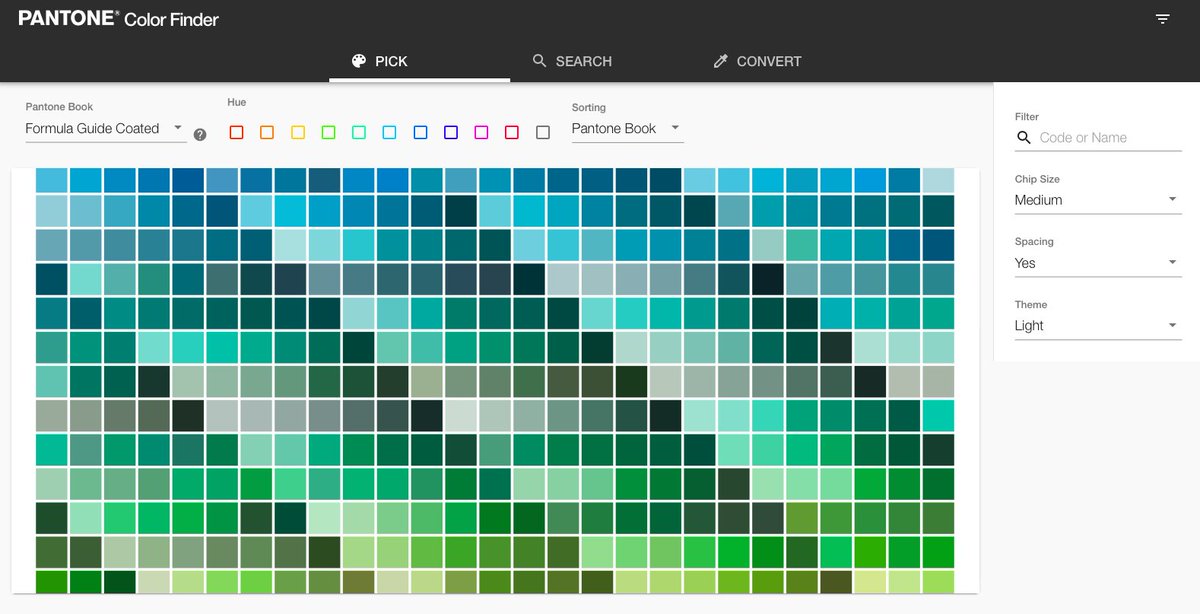Toggle the green hue checkbox

(x=328, y=132)
